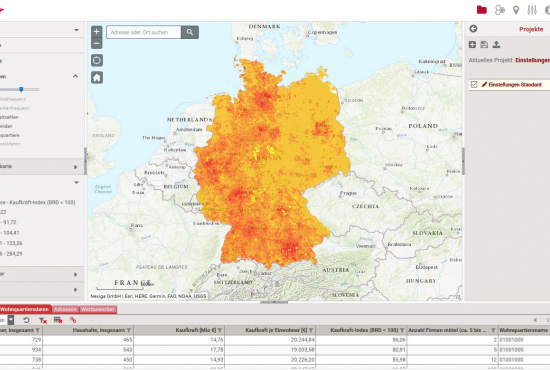Open the top dropdown arrow in left panel
Image resolution: width=550 pixels, height=370 pixels.
[76, 30]
